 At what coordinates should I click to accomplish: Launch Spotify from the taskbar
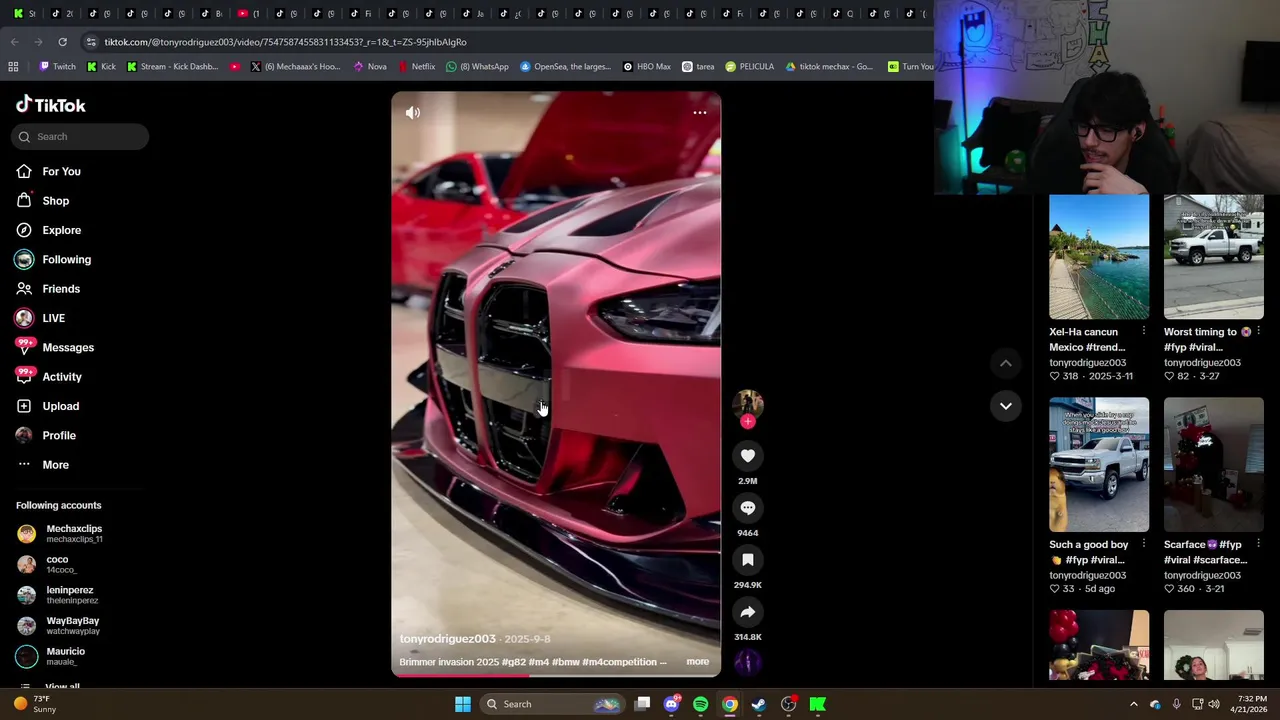pyautogui.click(x=700, y=704)
